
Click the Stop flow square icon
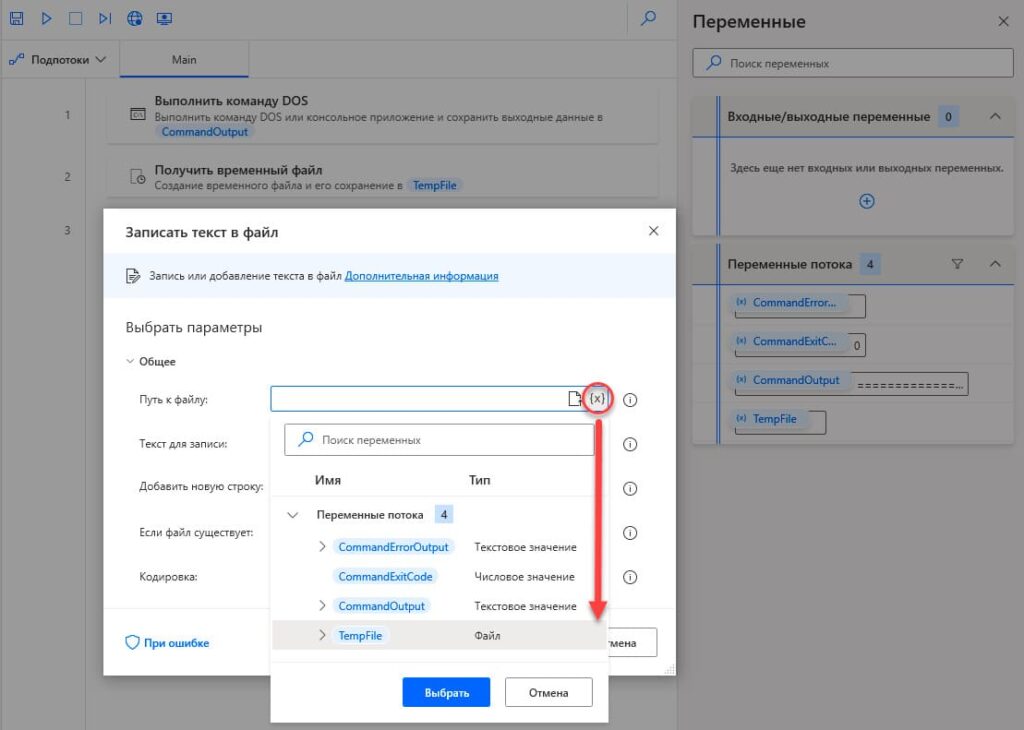76,19
